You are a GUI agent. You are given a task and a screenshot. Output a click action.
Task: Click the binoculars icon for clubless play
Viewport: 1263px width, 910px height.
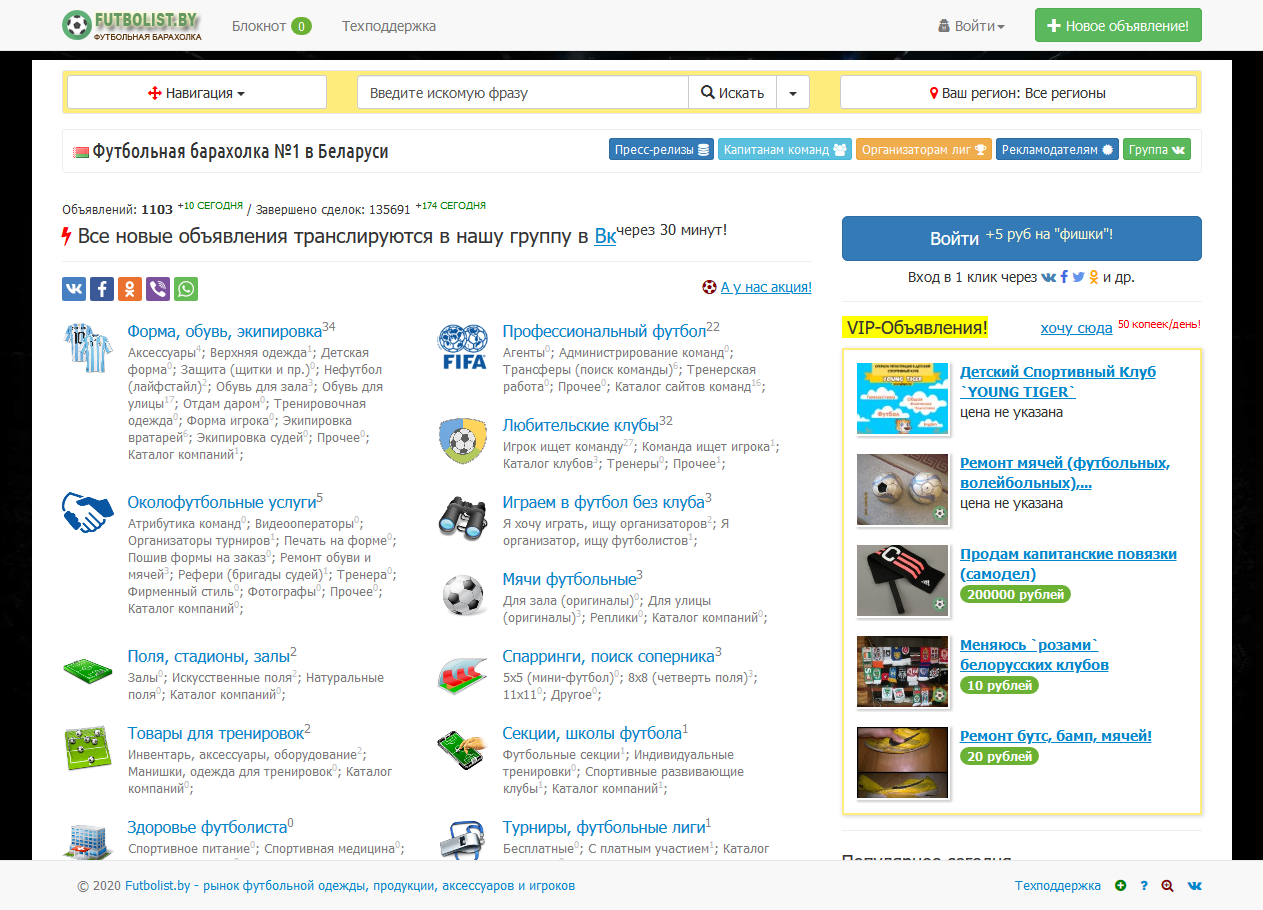coord(462,516)
